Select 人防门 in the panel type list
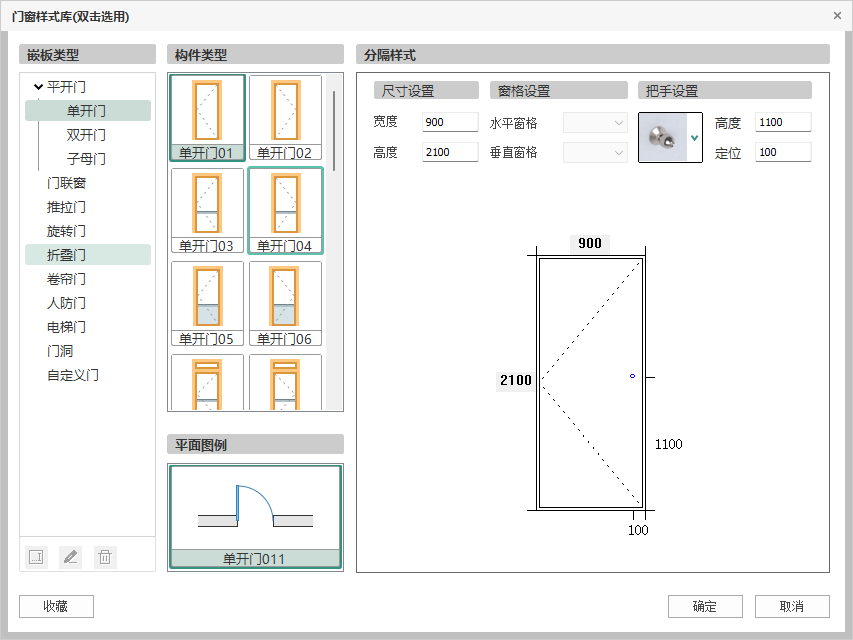The width and height of the screenshot is (853, 640). click(x=66, y=303)
